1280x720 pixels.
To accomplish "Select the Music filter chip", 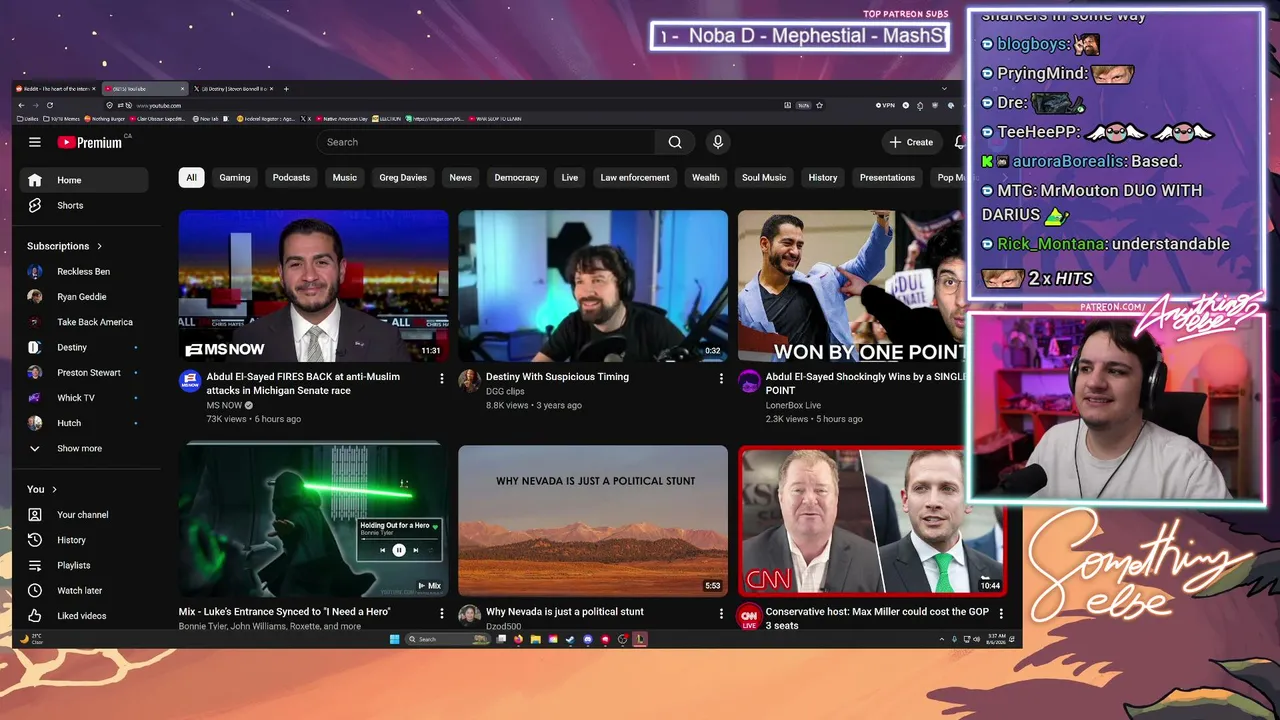I will click(x=345, y=178).
